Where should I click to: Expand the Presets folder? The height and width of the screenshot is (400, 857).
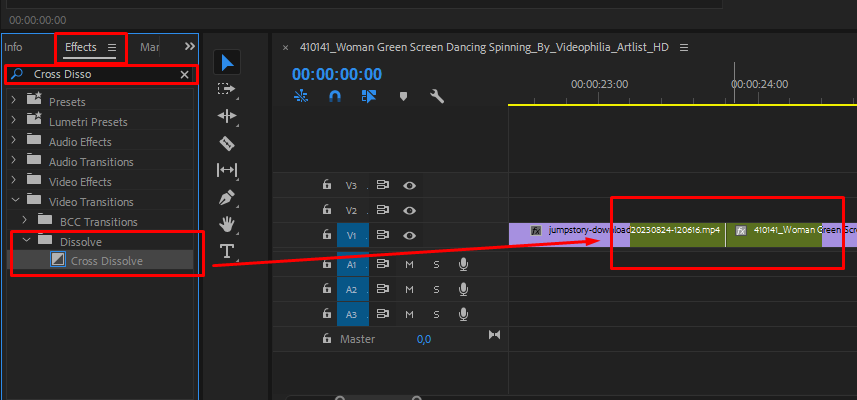click(14, 100)
